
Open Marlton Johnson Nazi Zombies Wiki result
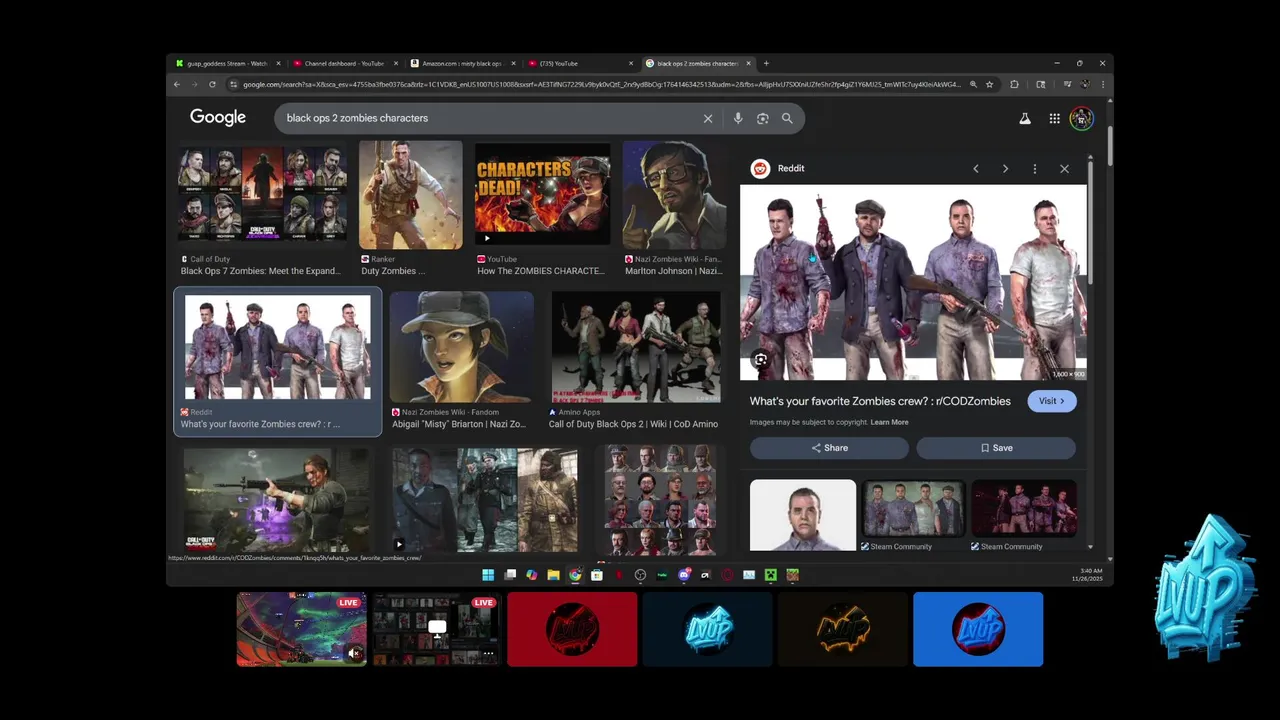[674, 208]
